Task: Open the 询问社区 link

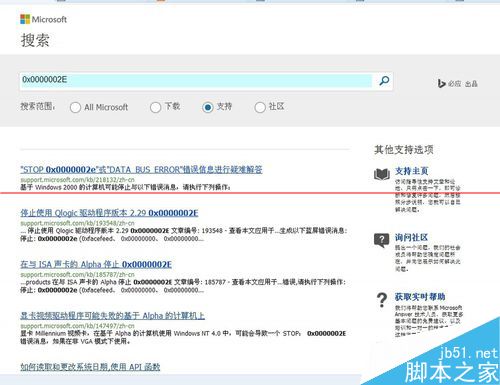Action: click(x=411, y=237)
